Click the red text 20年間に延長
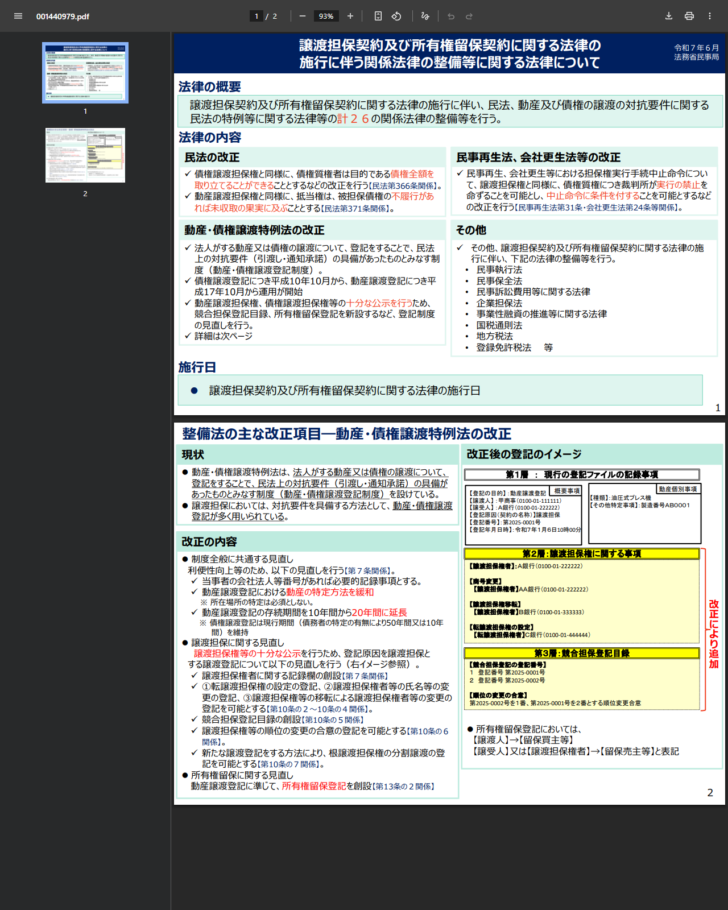The image size is (728, 910). [380, 612]
